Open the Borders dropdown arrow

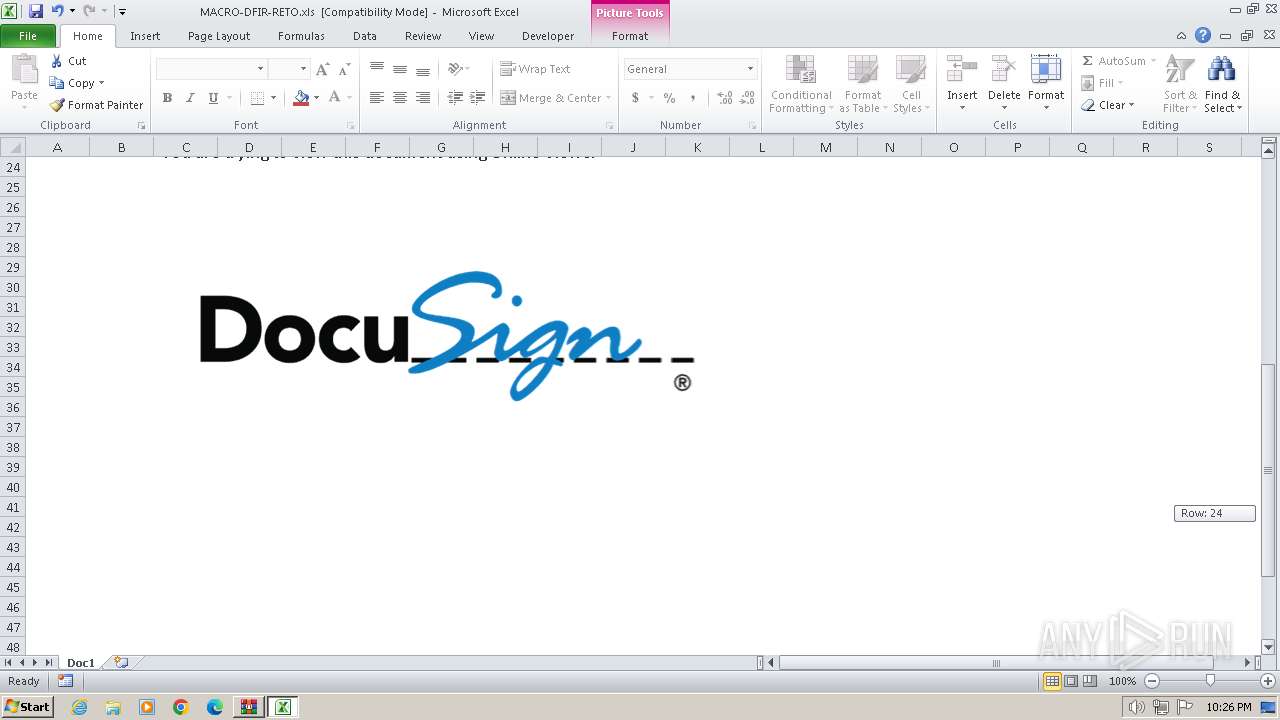273,98
